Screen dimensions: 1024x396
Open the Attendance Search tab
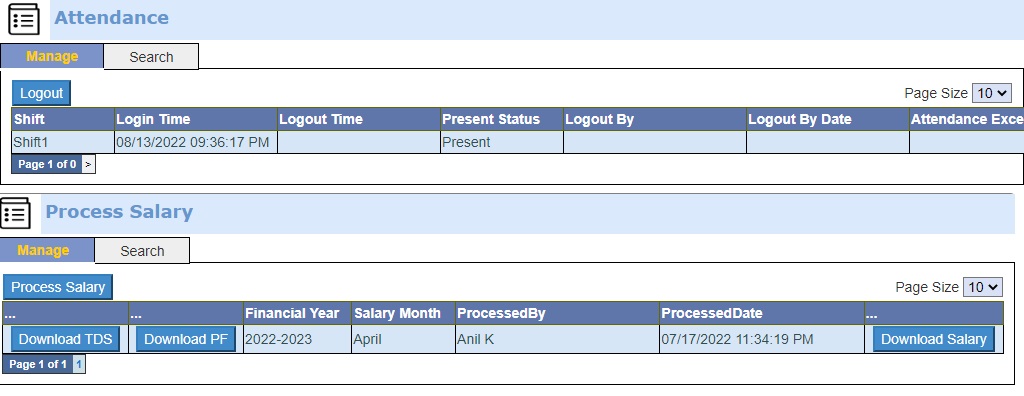pos(151,57)
